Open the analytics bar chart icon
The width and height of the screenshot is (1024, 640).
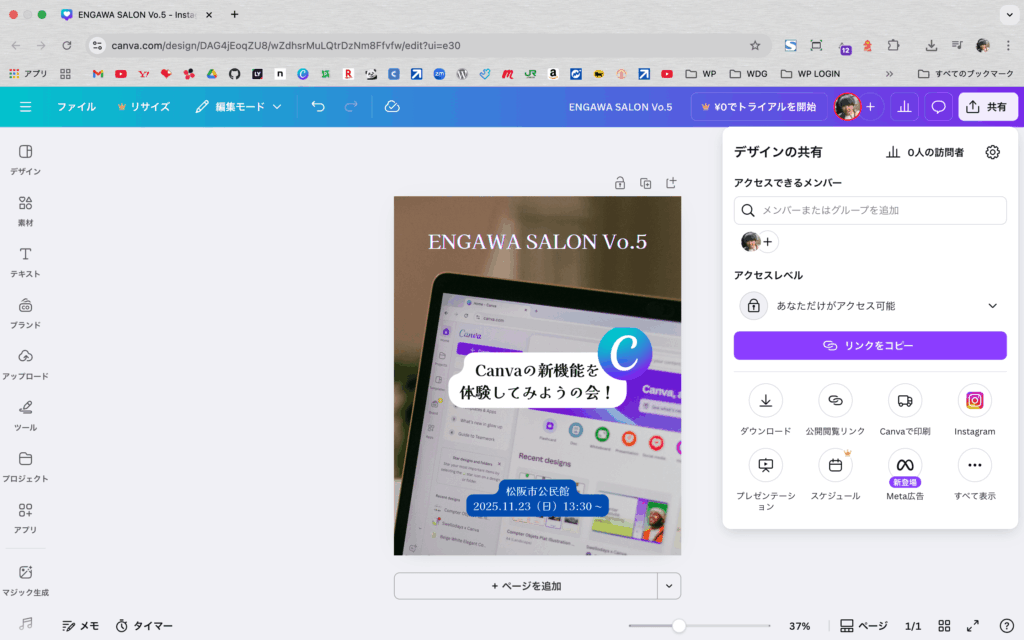coord(904,106)
